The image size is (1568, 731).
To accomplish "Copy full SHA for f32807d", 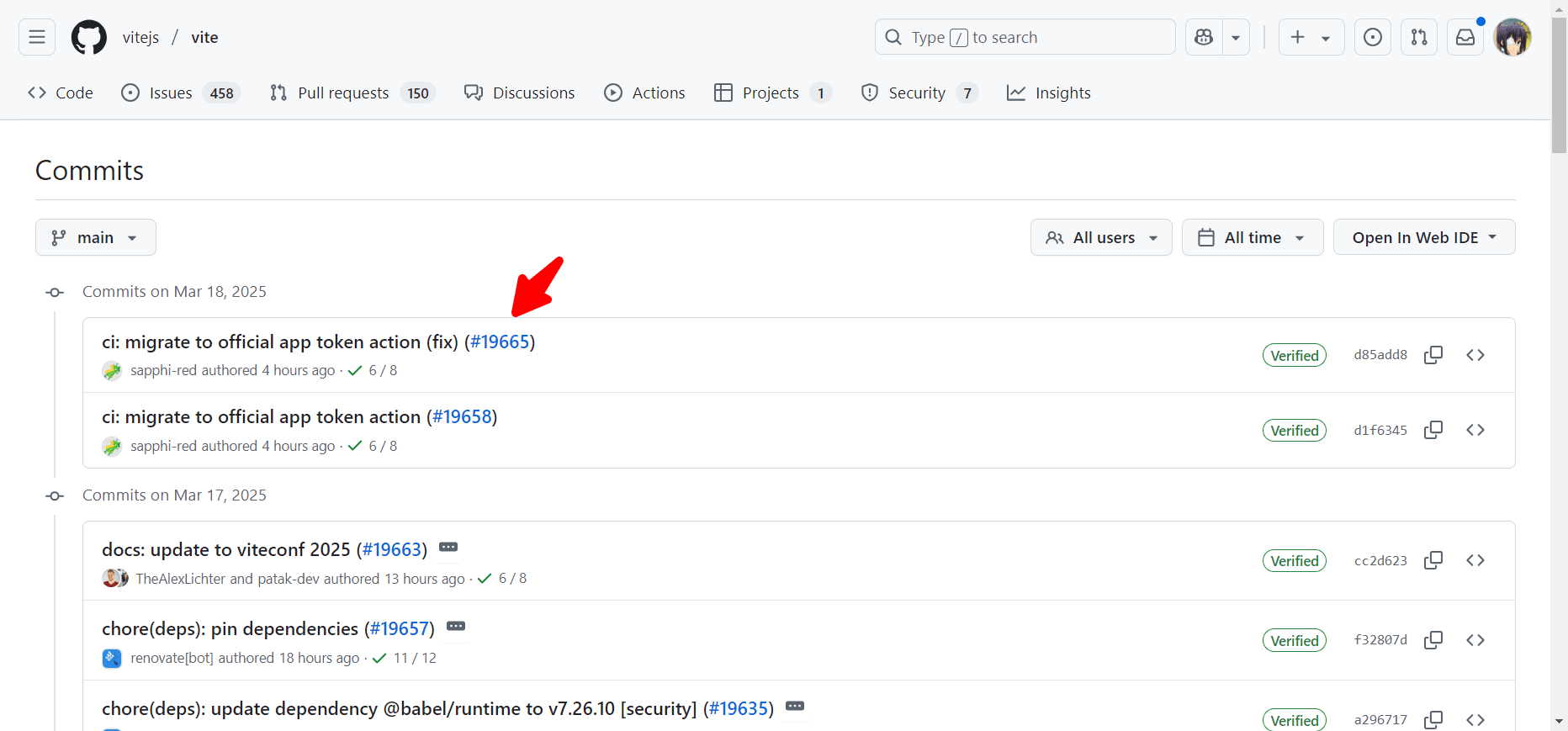I will pyautogui.click(x=1433, y=640).
